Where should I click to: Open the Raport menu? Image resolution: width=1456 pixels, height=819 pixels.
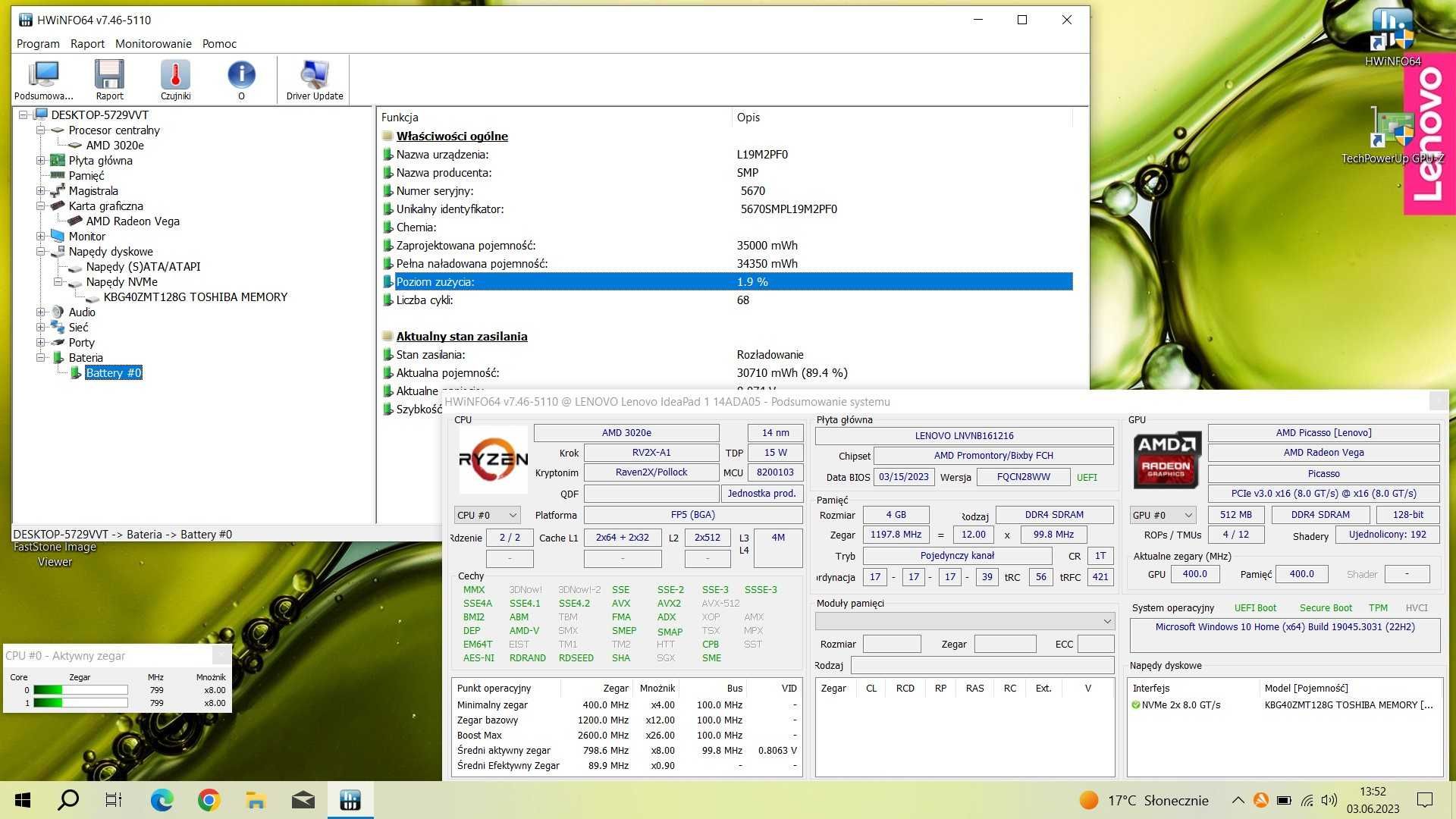pyautogui.click(x=87, y=44)
